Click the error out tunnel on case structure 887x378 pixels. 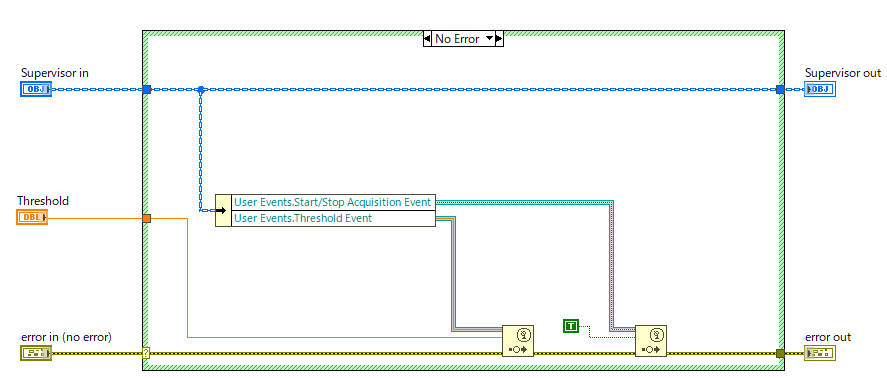point(780,354)
